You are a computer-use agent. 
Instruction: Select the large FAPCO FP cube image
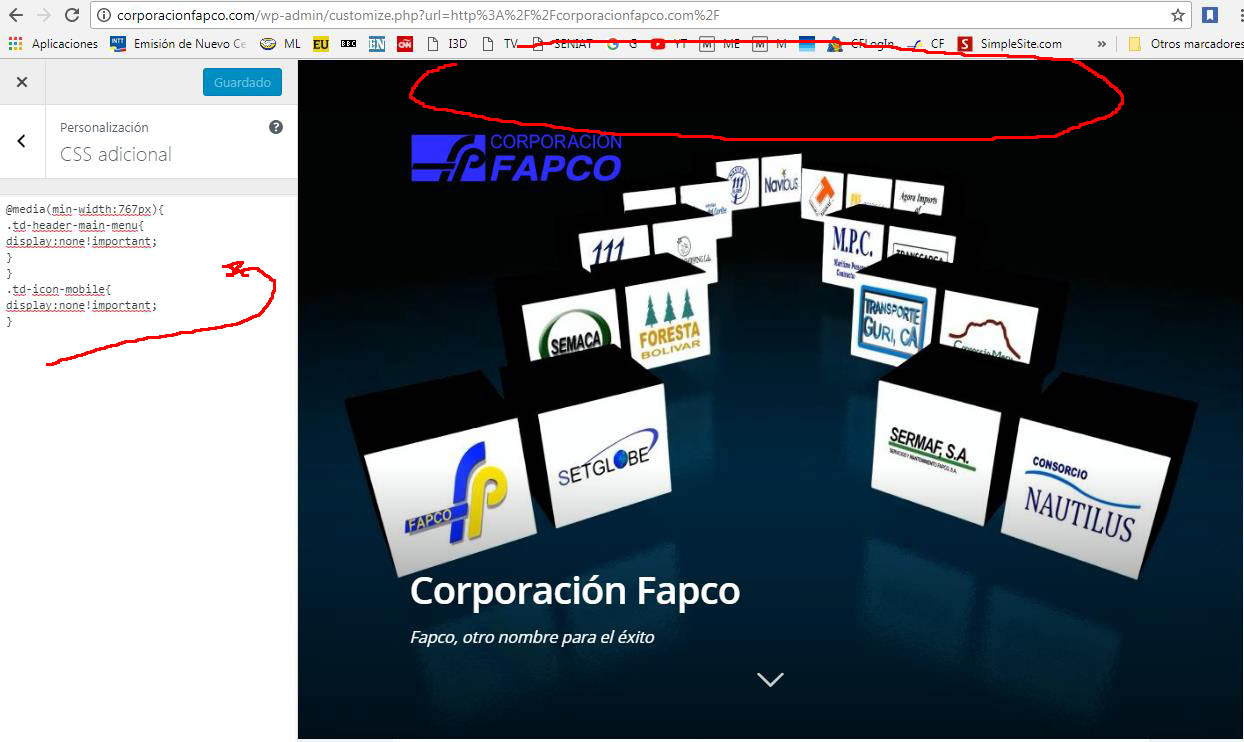coord(450,497)
